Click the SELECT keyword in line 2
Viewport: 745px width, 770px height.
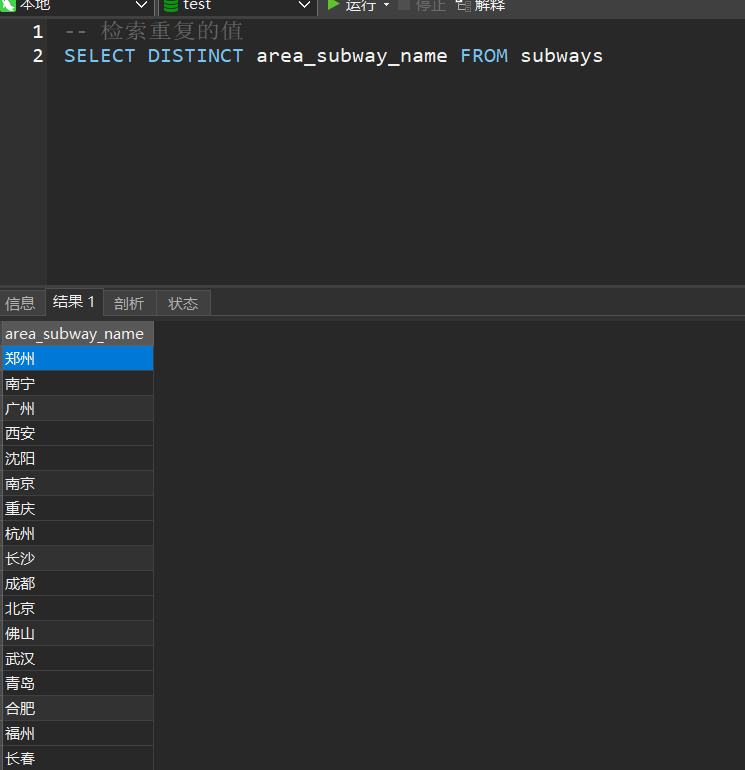point(100,56)
